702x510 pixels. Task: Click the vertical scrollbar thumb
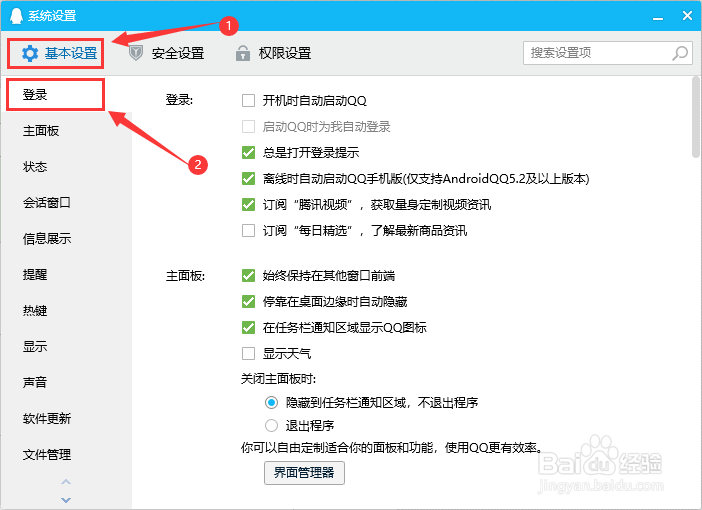[x=696, y=117]
